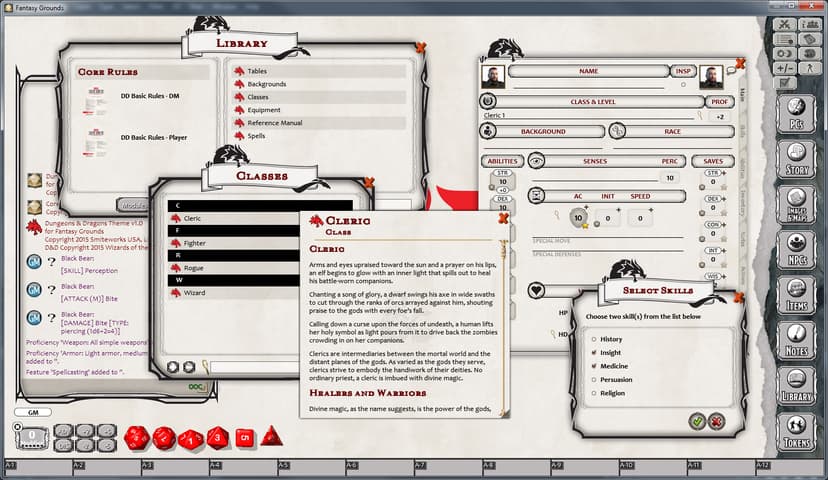828x480 pixels.
Task: Open the +/- modifiers icon
Action: tap(785, 68)
